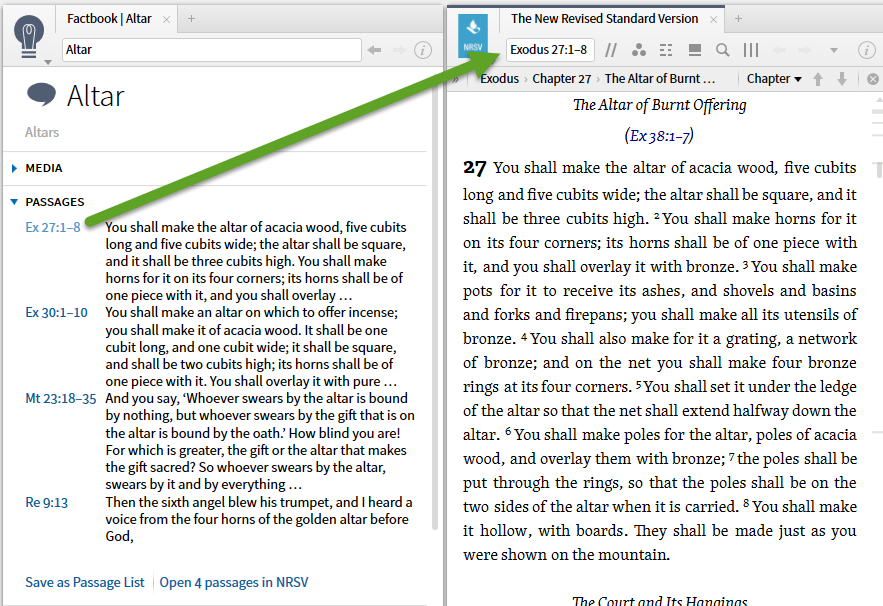Close the Factbook | Altar tab
Viewport: 883px width, 606px height.
click(166, 19)
